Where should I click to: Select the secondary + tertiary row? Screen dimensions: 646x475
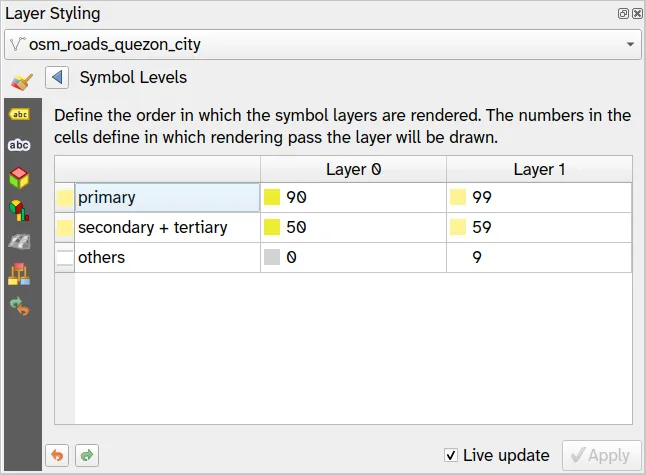pos(167,227)
